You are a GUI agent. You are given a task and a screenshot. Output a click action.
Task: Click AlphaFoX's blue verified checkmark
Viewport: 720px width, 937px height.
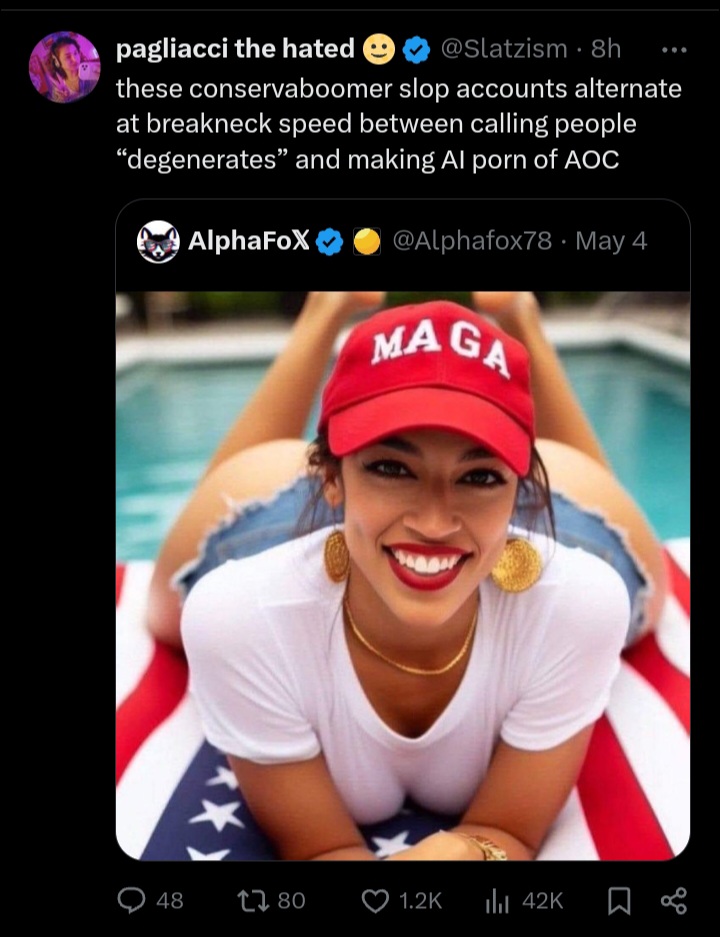pos(329,242)
